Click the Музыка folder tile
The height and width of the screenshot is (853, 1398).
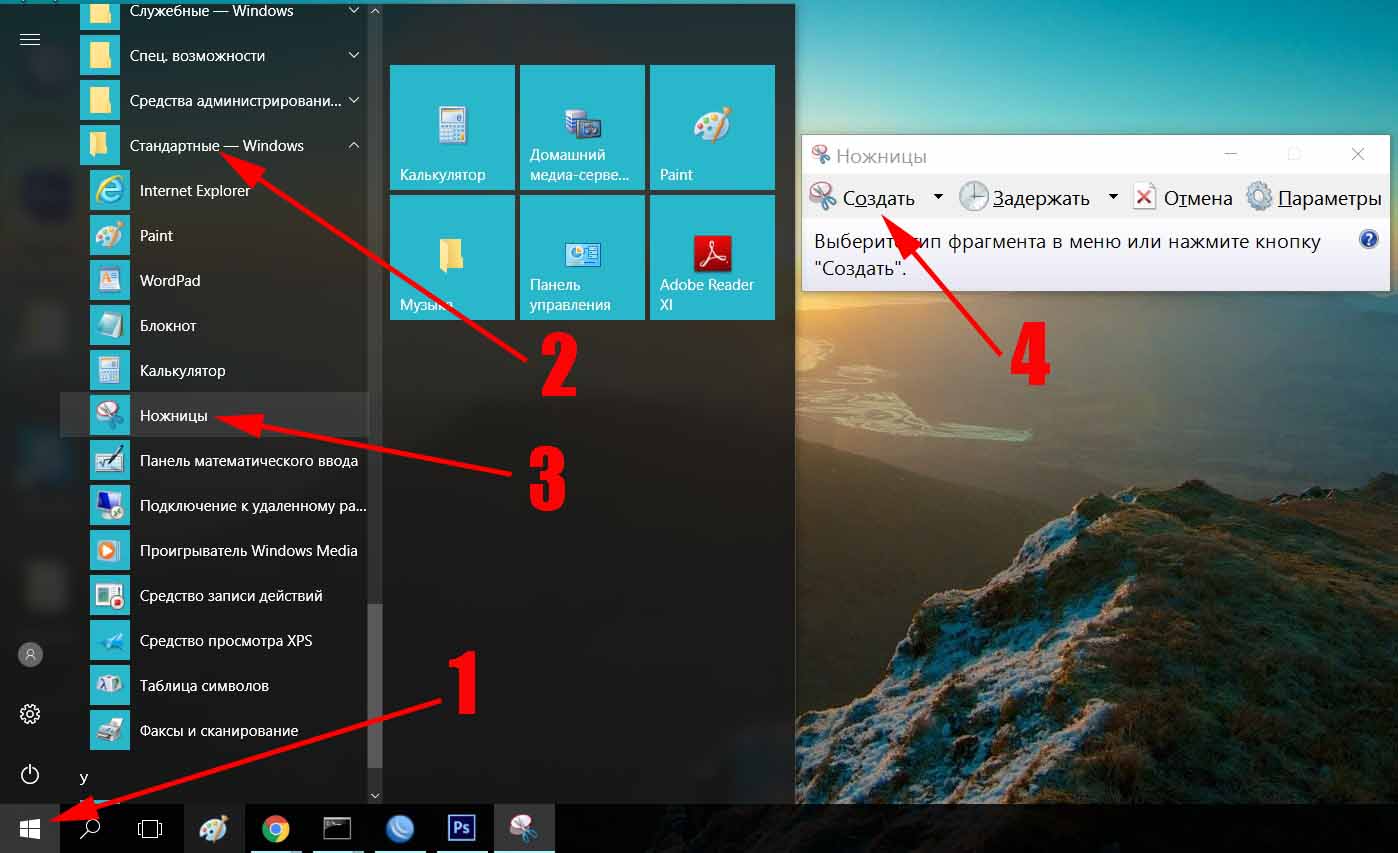click(452, 257)
